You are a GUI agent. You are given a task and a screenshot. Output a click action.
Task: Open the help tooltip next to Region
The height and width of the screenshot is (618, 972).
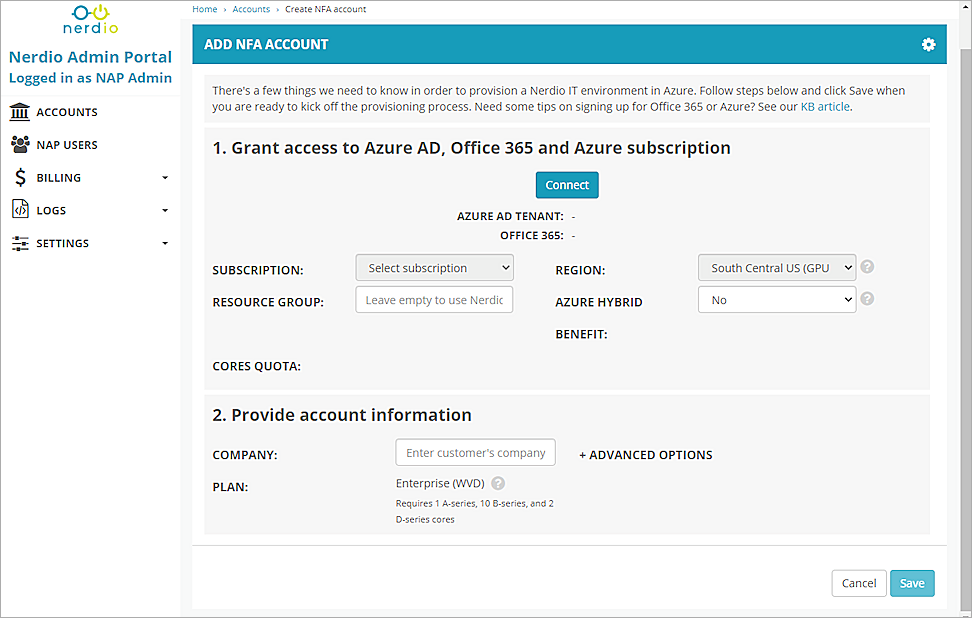click(866, 266)
